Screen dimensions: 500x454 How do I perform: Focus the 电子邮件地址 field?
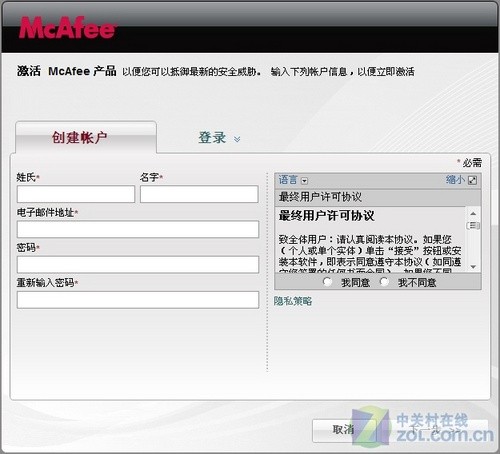(138, 229)
